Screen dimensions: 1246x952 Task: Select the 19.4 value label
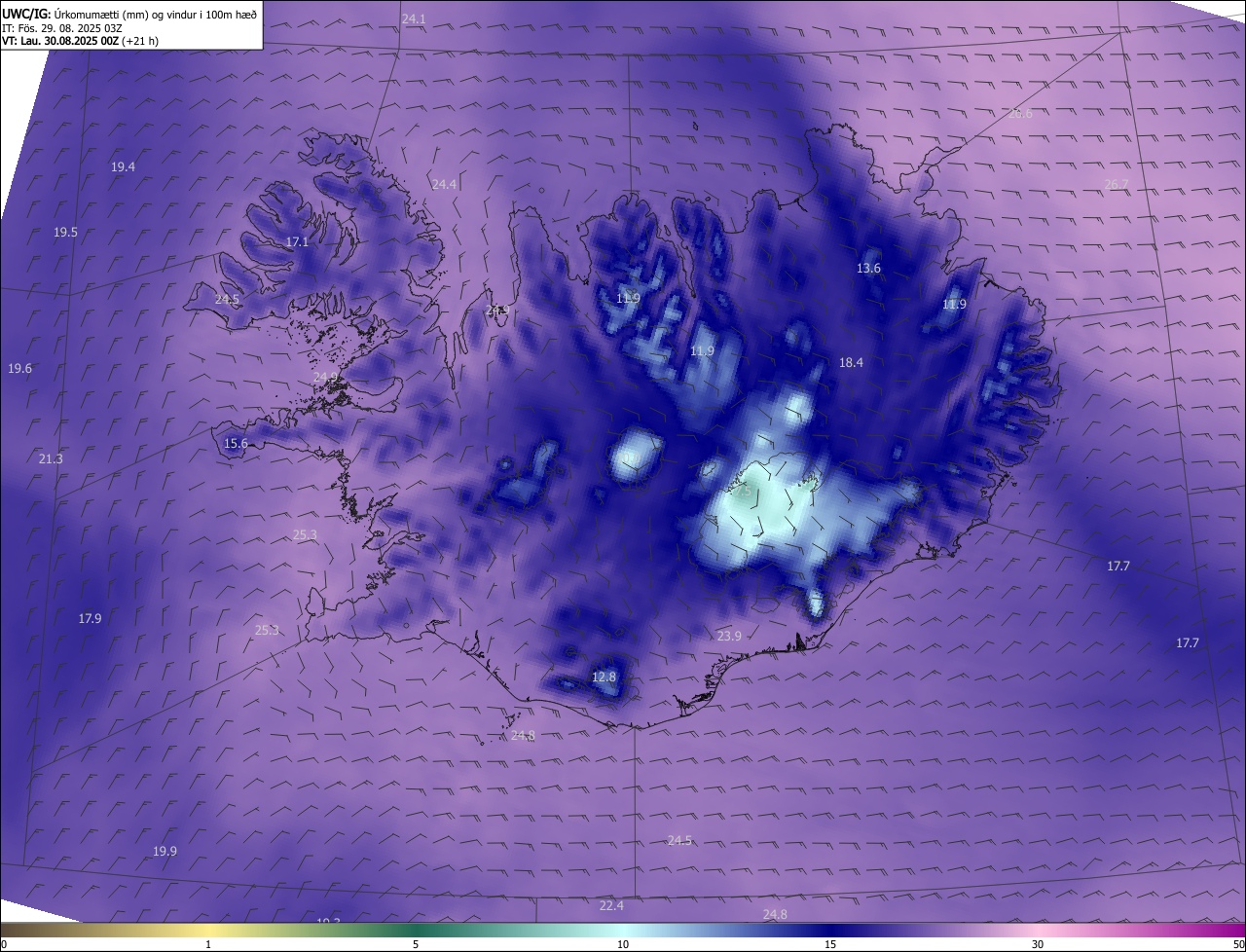[123, 167]
